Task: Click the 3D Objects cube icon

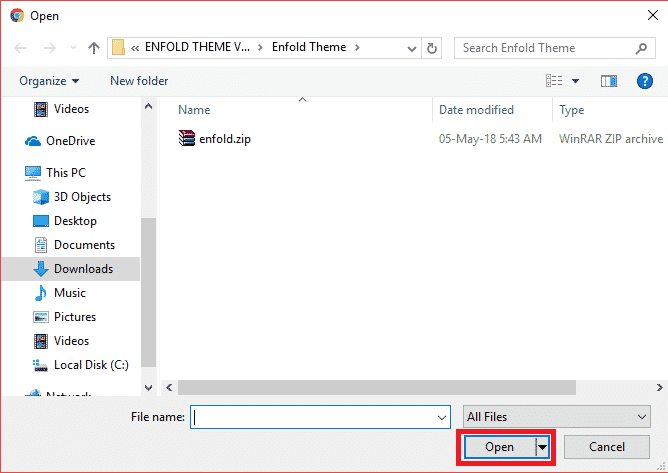Action: [x=41, y=197]
